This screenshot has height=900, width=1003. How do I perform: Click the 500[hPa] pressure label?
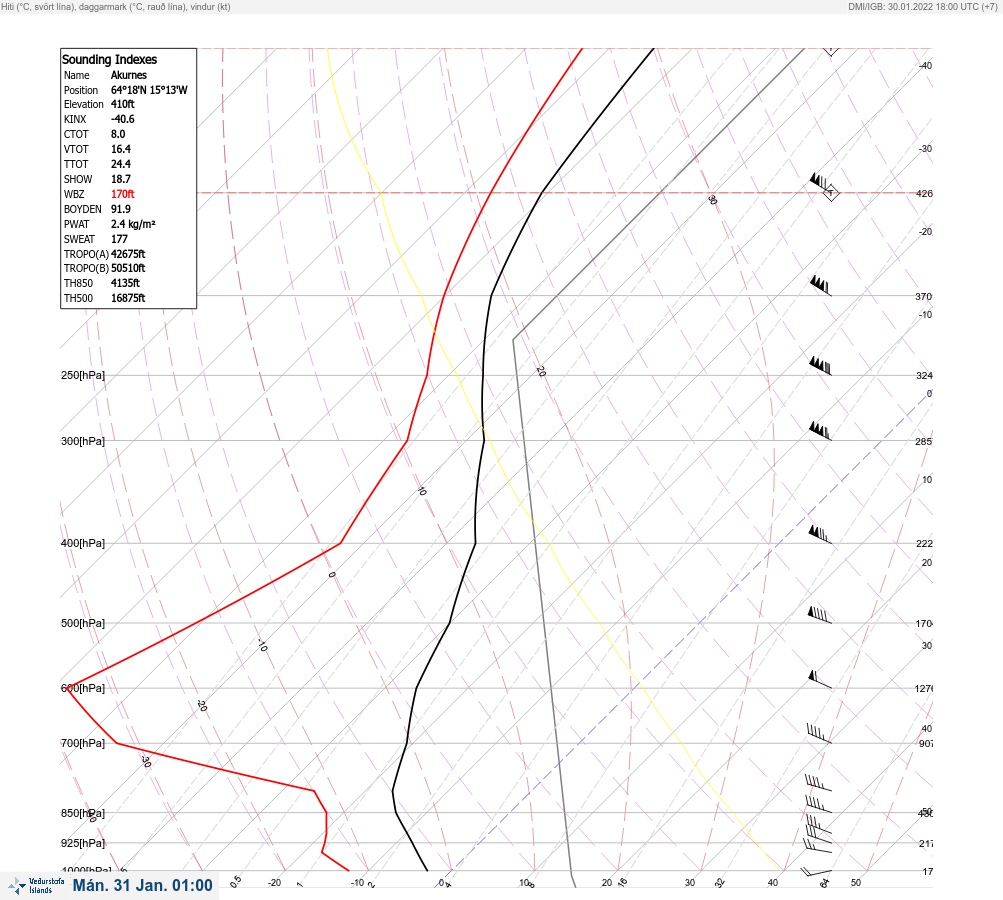pos(83,623)
